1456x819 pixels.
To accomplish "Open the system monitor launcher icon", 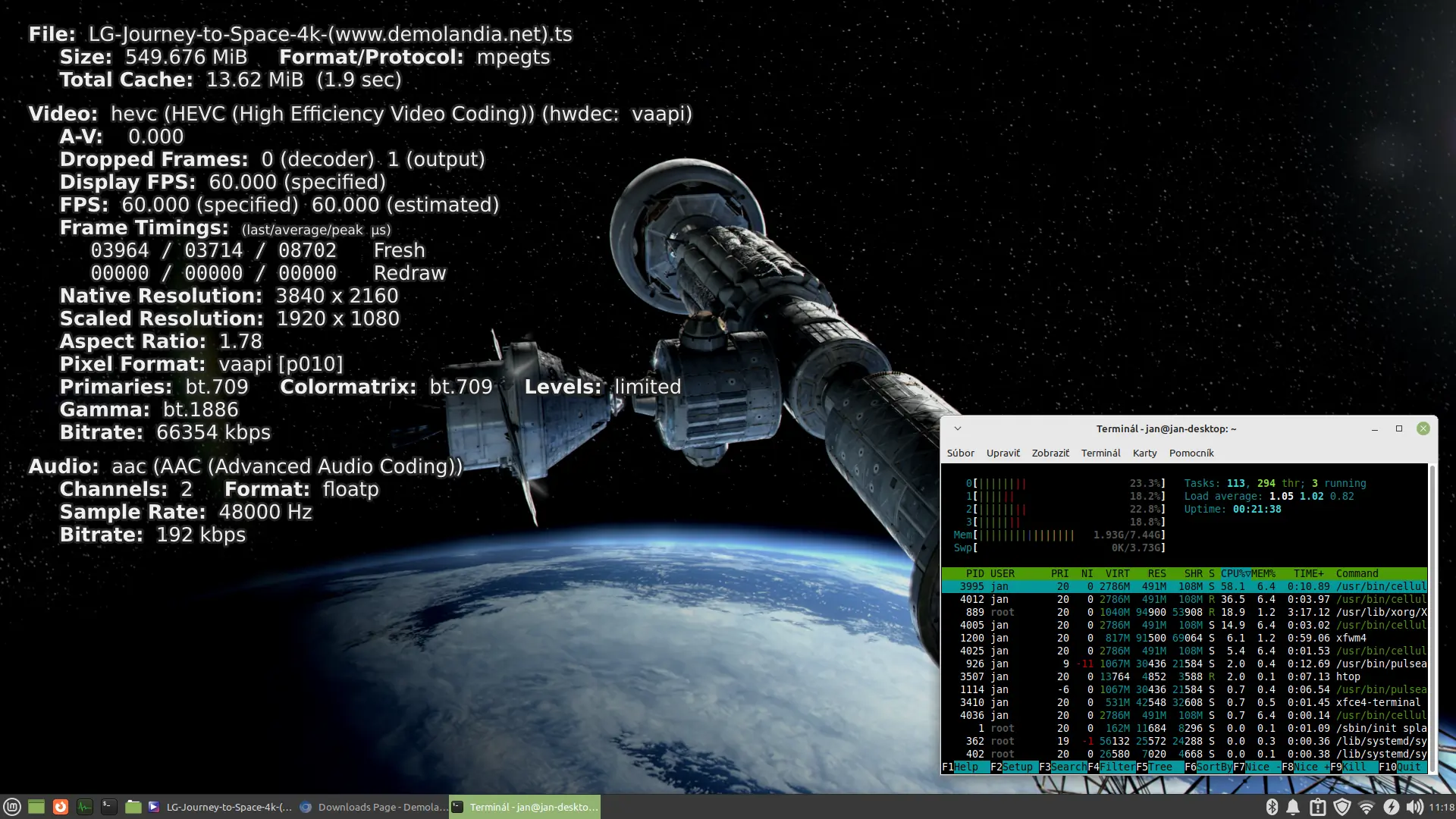I will pos(85,807).
